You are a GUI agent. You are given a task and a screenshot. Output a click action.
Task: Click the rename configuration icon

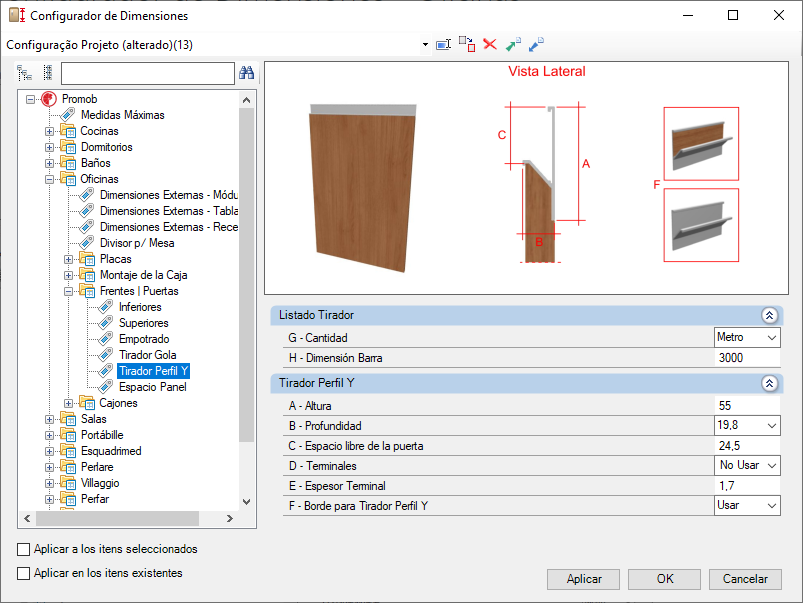point(444,45)
